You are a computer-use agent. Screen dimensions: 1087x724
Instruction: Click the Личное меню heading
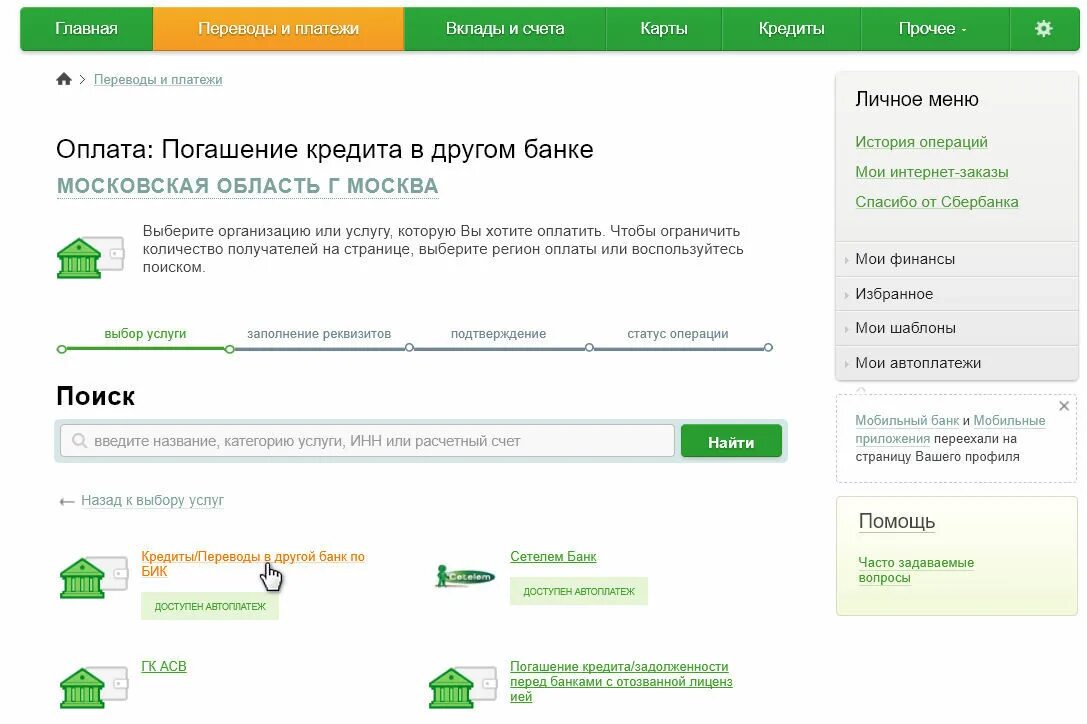coord(916,99)
